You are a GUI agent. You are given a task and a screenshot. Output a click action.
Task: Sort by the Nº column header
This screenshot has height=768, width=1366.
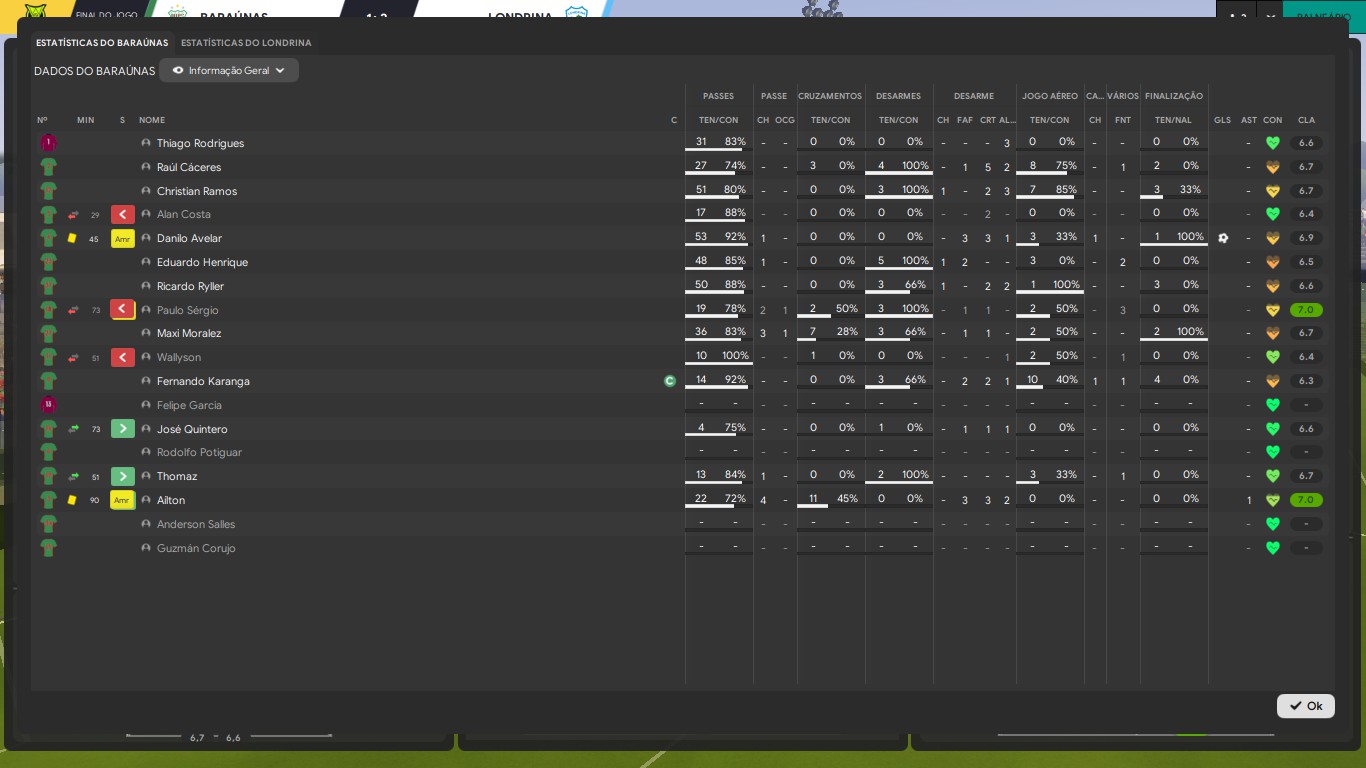pyautogui.click(x=42, y=120)
